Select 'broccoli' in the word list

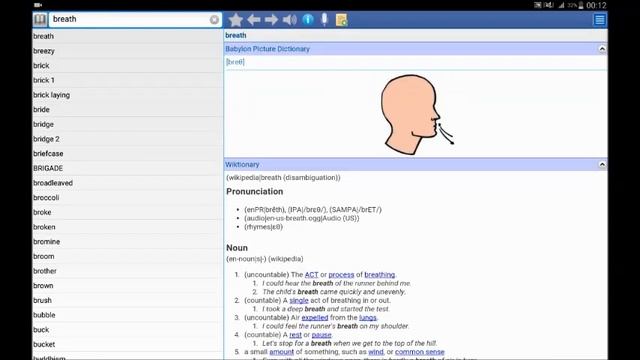point(127,198)
